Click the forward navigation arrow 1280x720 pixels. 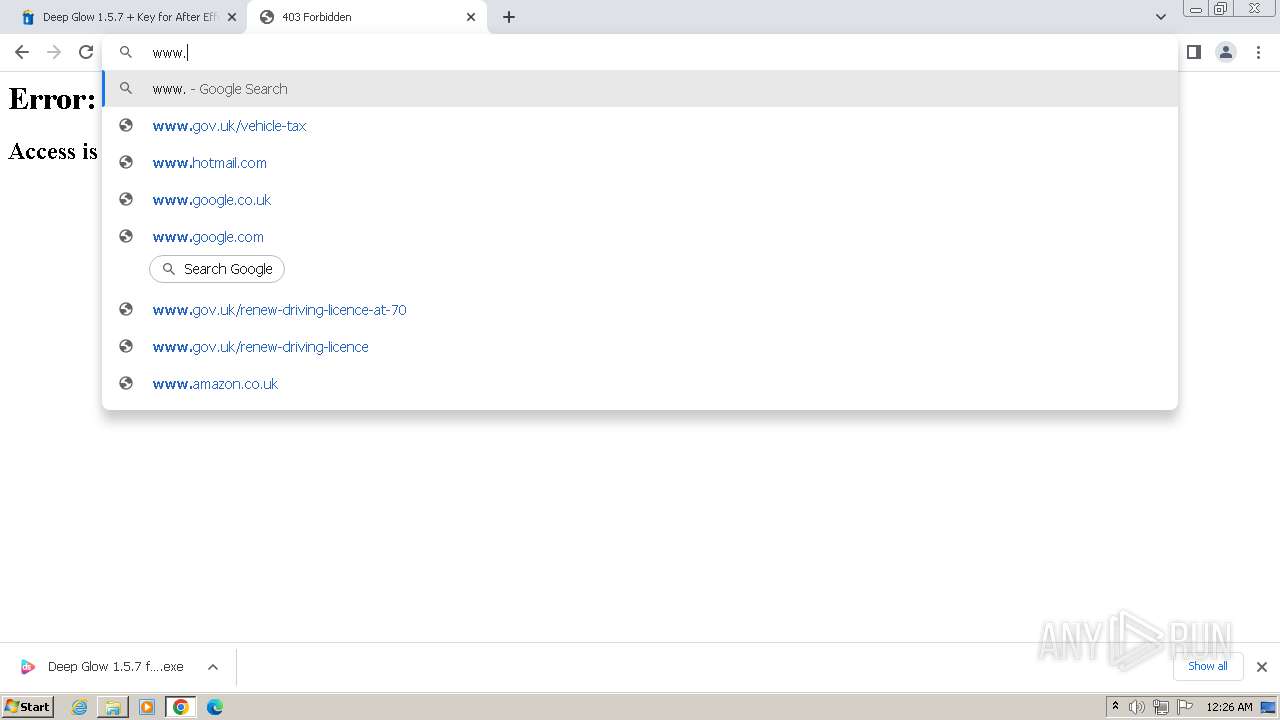(x=54, y=52)
